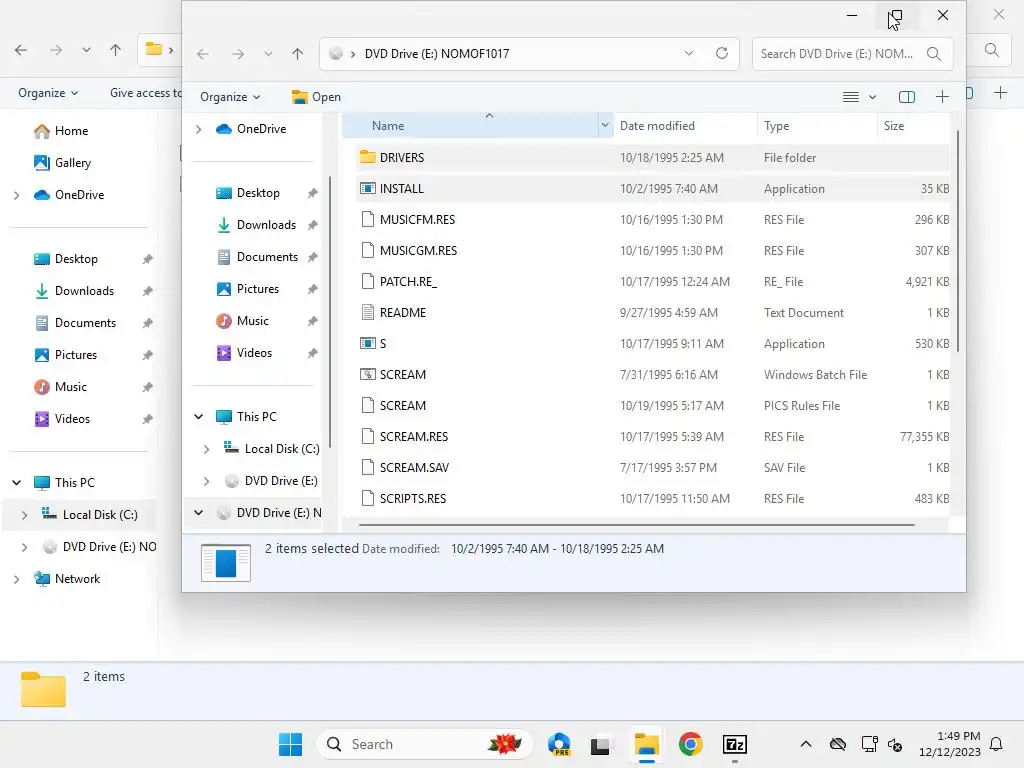1024x768 pixels.
Task: Go back in the back Explorer window
Action: click(x=21, y=50)
